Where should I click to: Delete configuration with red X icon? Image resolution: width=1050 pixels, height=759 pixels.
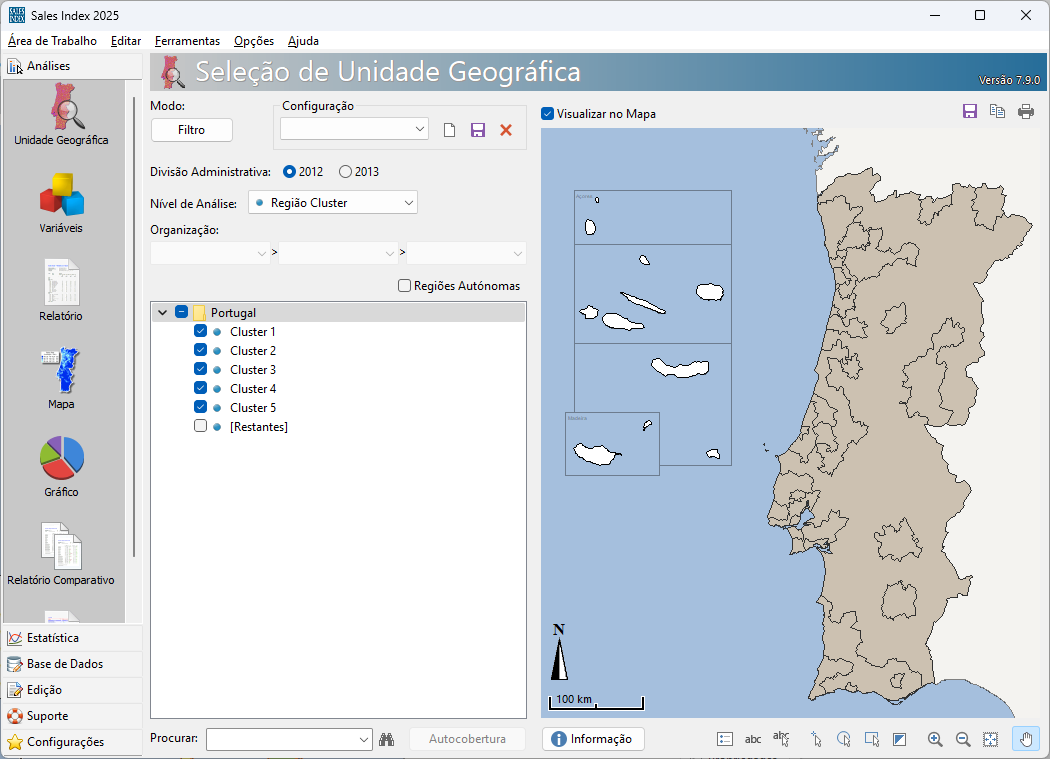[506, 130]
